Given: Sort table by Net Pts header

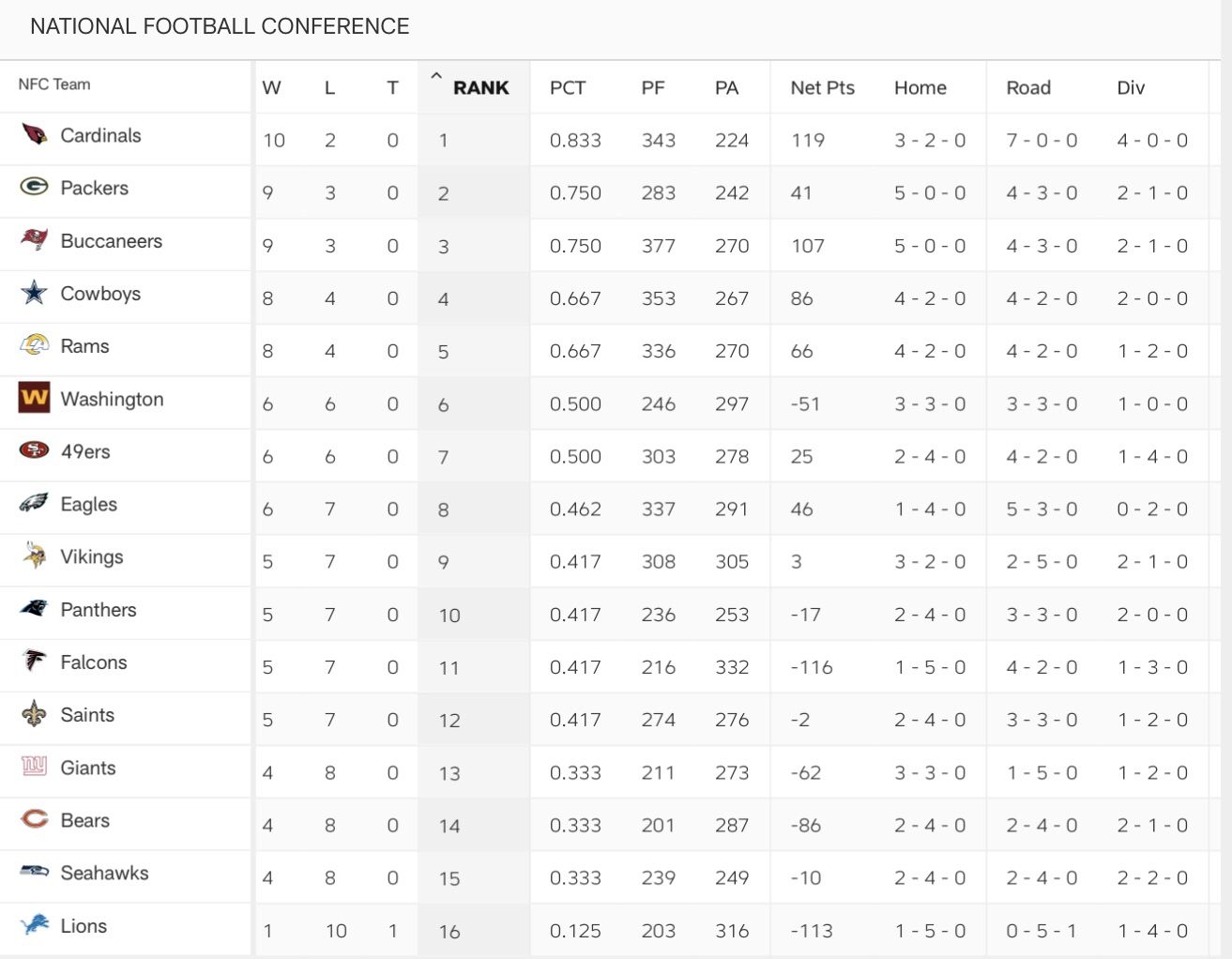Looking at the screenshot, I should 822,88.
